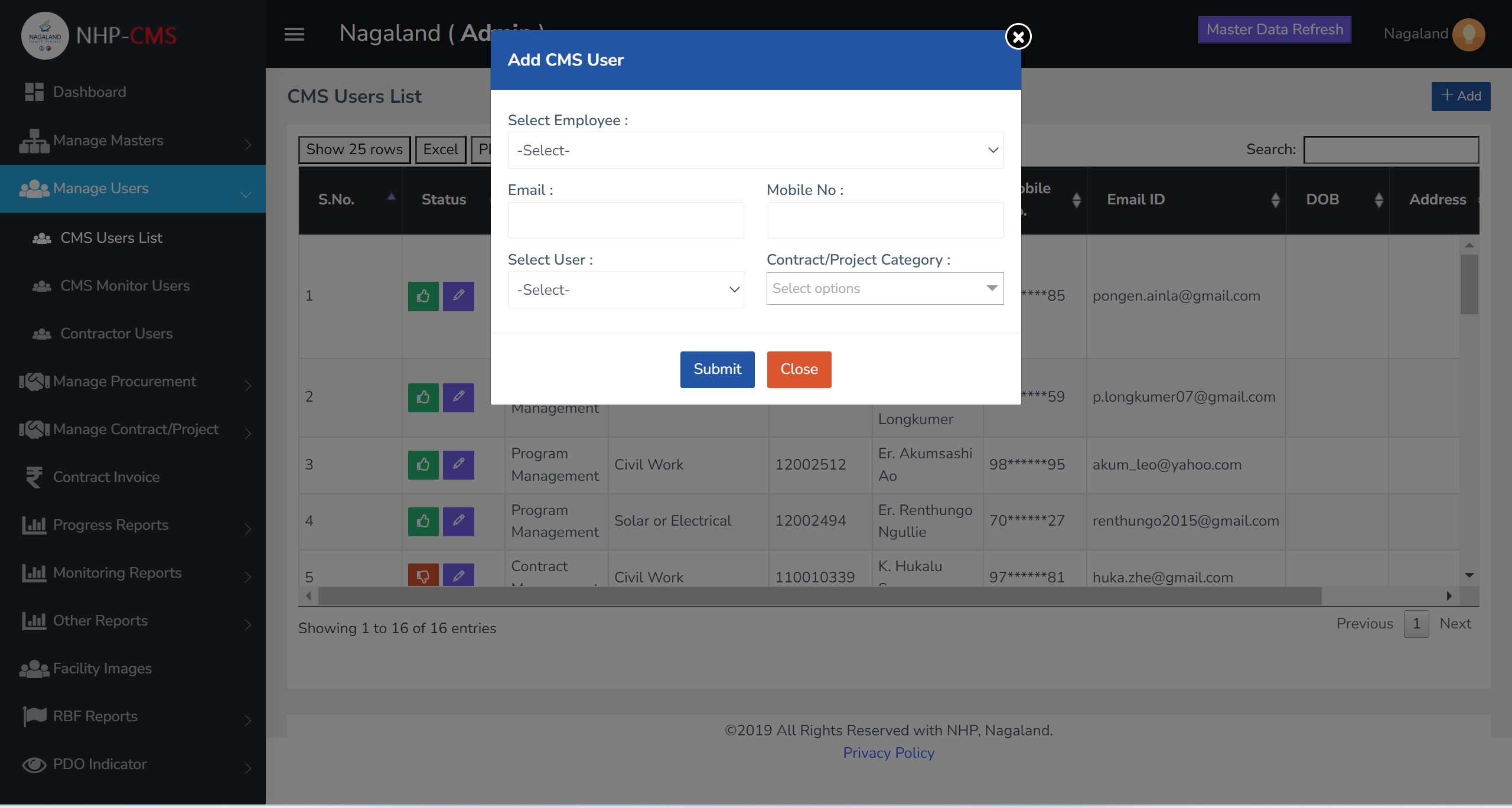1512x808 pixels.
Task: Close the Add CMS User modal with X icon
Action: pyautogui.click(x=1018, y=37)
